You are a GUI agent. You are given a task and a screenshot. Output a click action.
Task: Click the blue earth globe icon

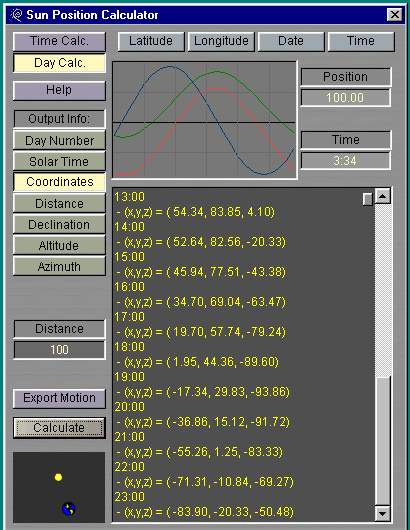69,509
